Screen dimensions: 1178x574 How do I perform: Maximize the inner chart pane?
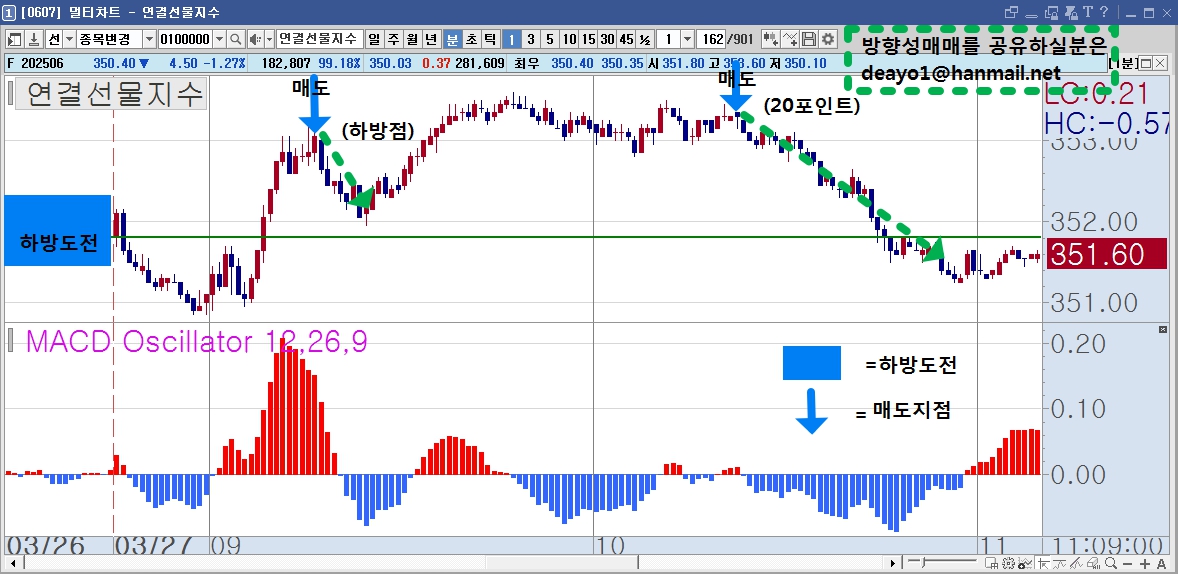point(1146,63)
